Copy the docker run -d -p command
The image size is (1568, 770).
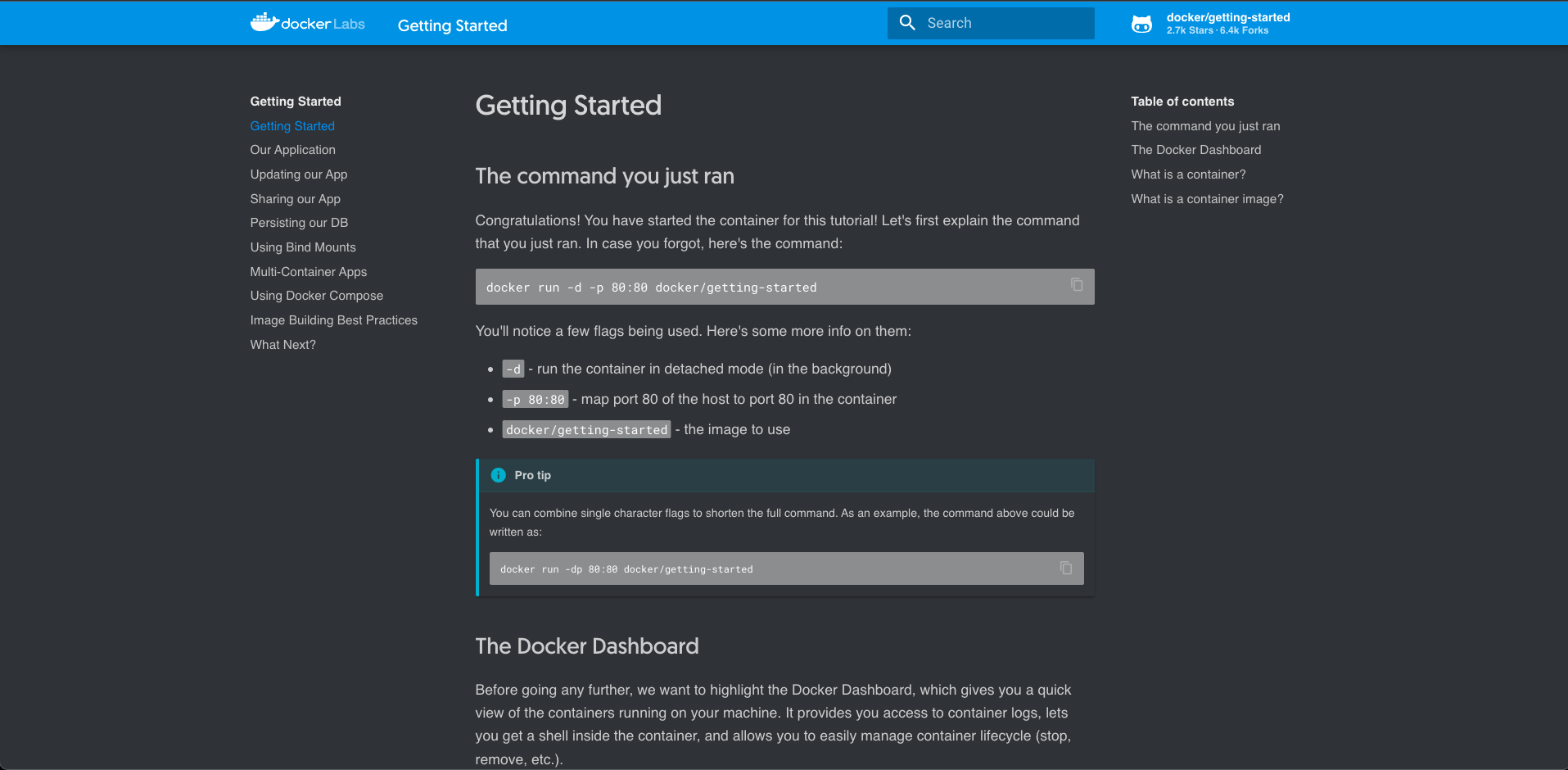[x=1077, y=285]
